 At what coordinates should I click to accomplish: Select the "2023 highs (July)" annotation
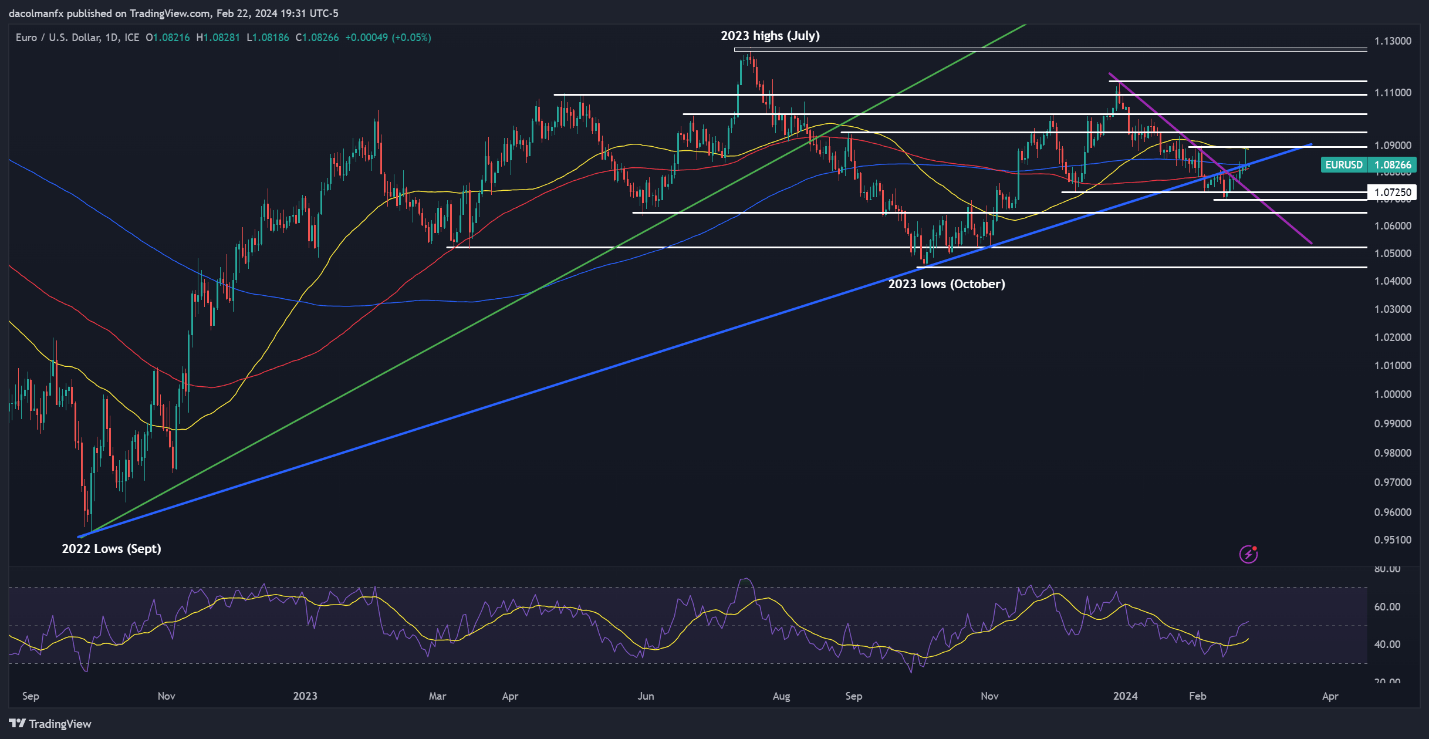click(x=770, y=35)
